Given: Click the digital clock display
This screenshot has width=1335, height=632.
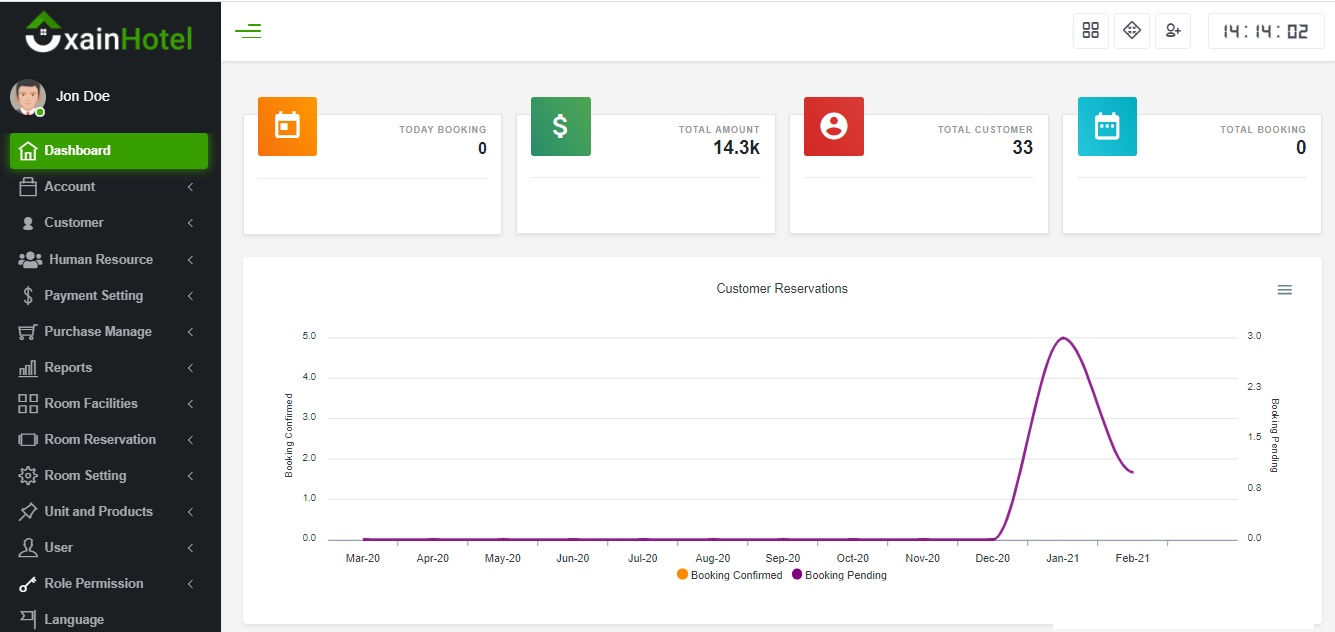Looking at the screenshot, I should point(1266,31).
